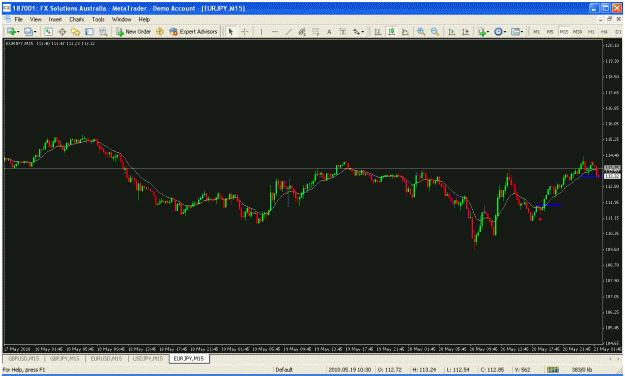The image size is (625, 376).
Task: Select the Fibonacci Retracement tool
Action: pyautogui.click(x=315, y=31)
